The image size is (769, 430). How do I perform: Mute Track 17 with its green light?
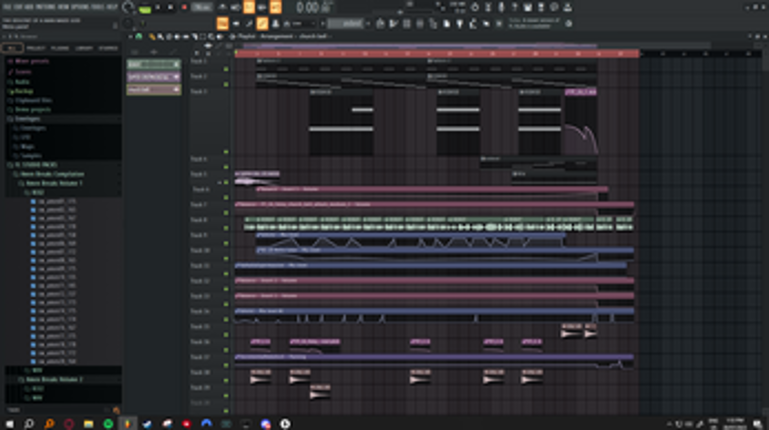coord(226,365)
